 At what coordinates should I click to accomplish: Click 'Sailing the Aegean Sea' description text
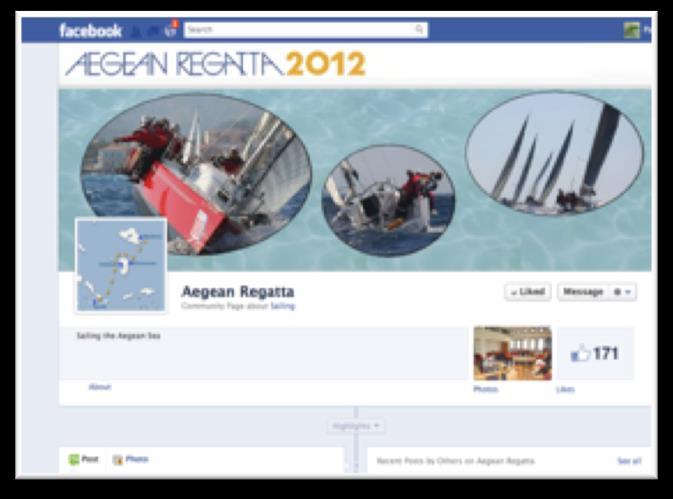click(118, 336)
